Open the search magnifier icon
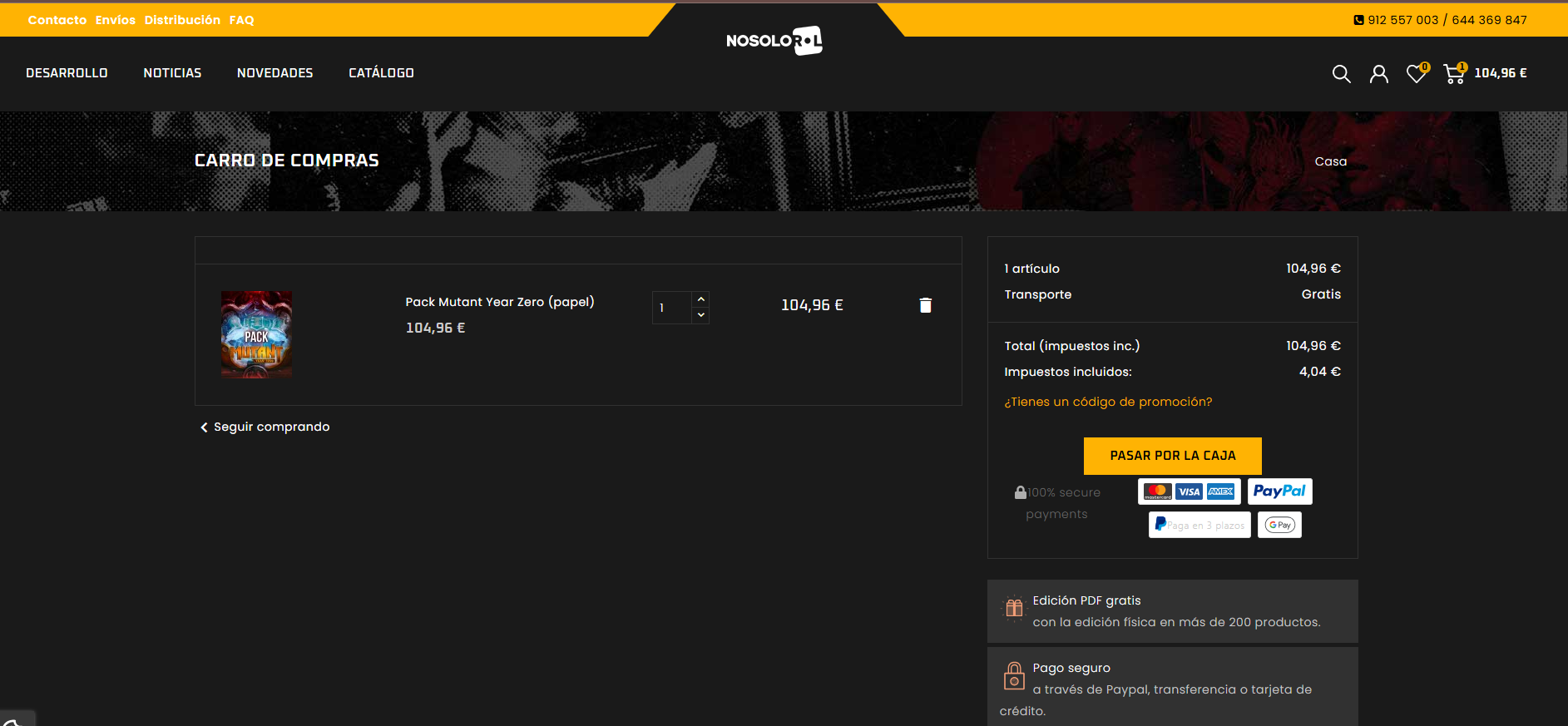This screenshot has height=726, width=1568. click(1341, 74)
